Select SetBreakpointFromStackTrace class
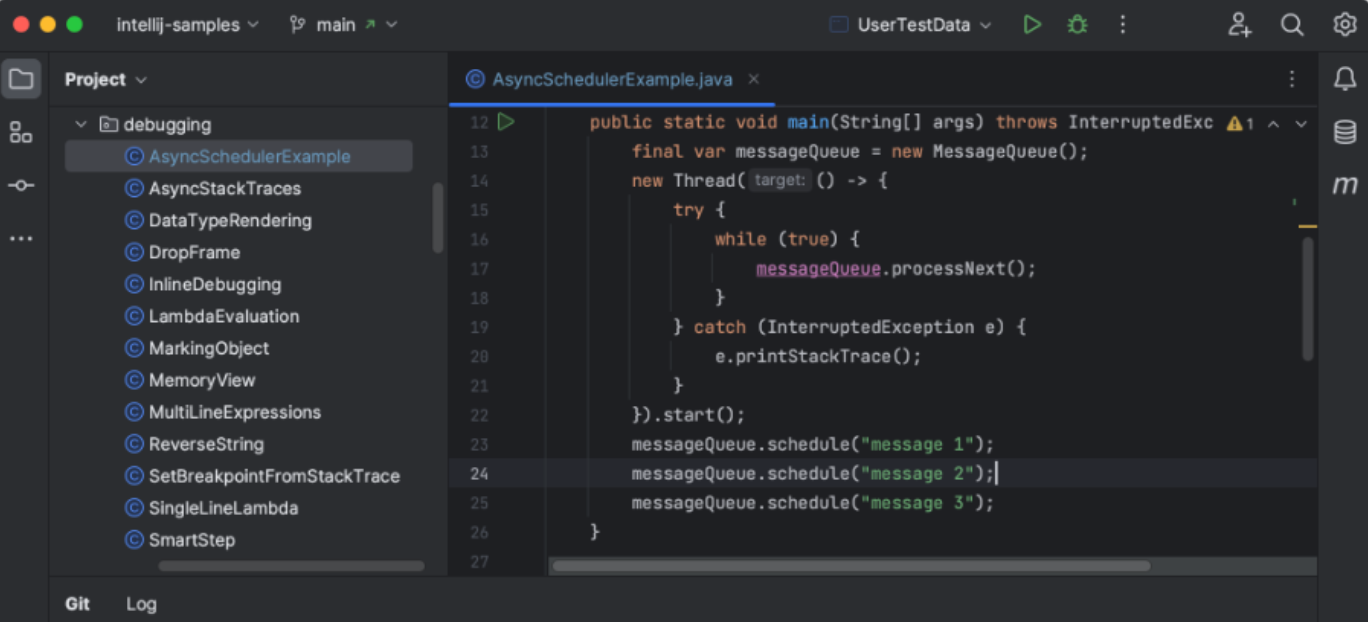Image resolution: width=1368 pixels, height=622 pixels. (274, 476)
